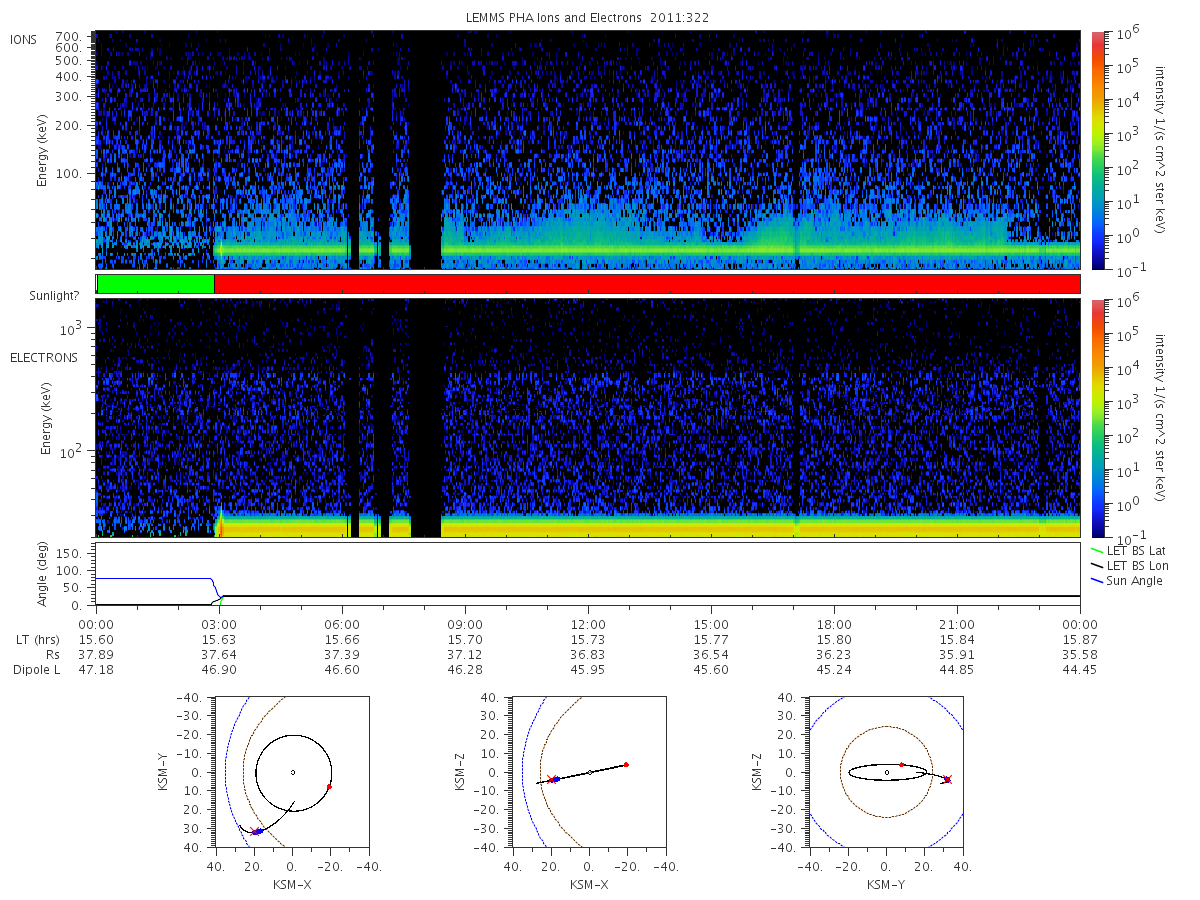The height and width of the screenshot is (900, 1200).
Task: Click the red segment of the sunlight bar
Action: (647, 284)
